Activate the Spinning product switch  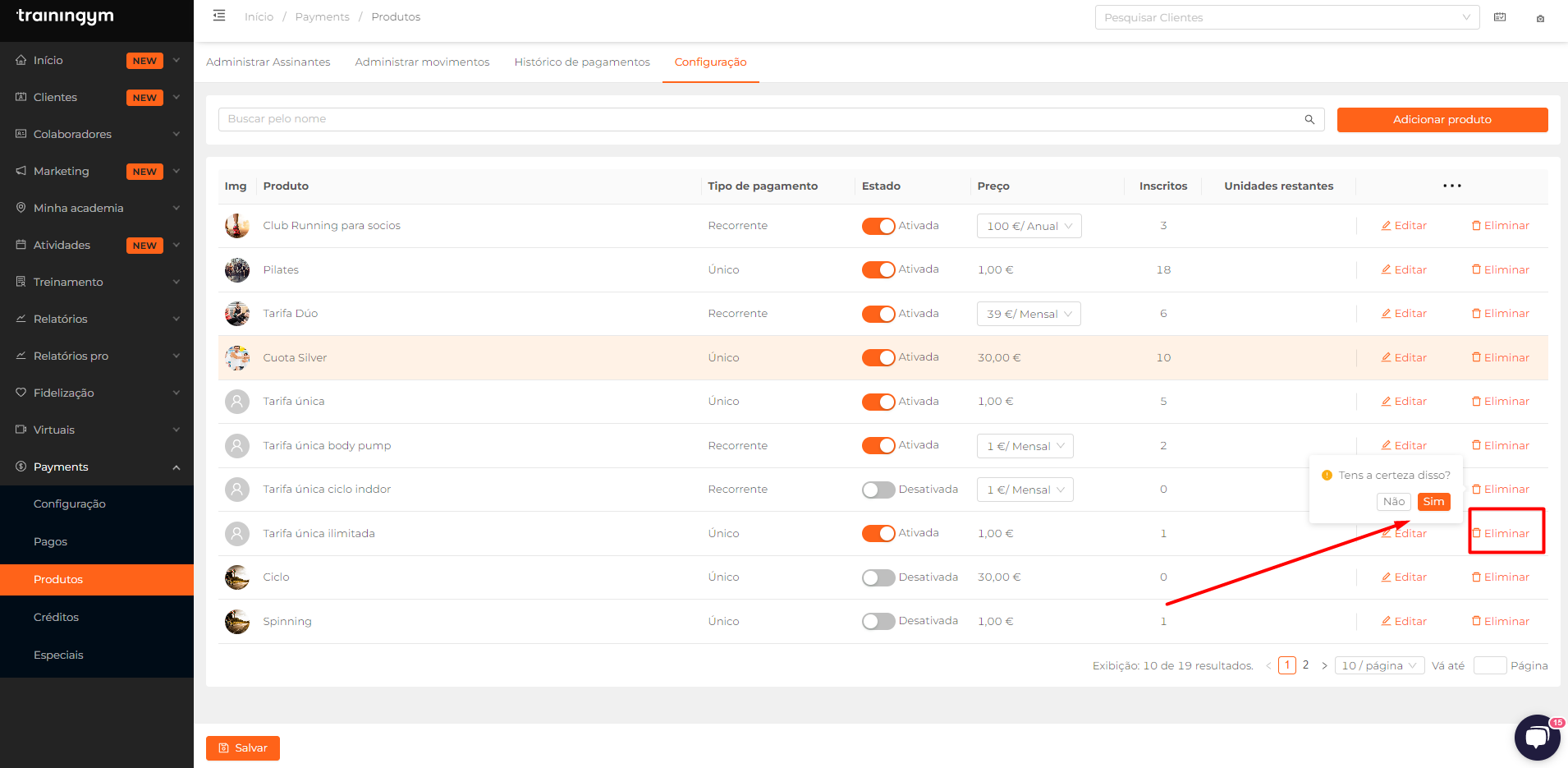point(878,621)
